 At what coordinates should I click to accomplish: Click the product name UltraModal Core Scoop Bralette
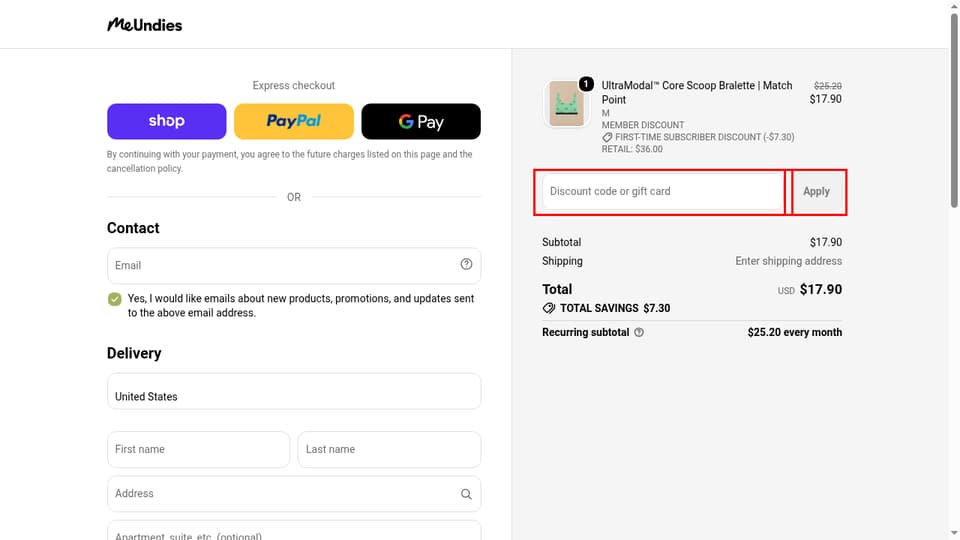click(x=697, y=92)
